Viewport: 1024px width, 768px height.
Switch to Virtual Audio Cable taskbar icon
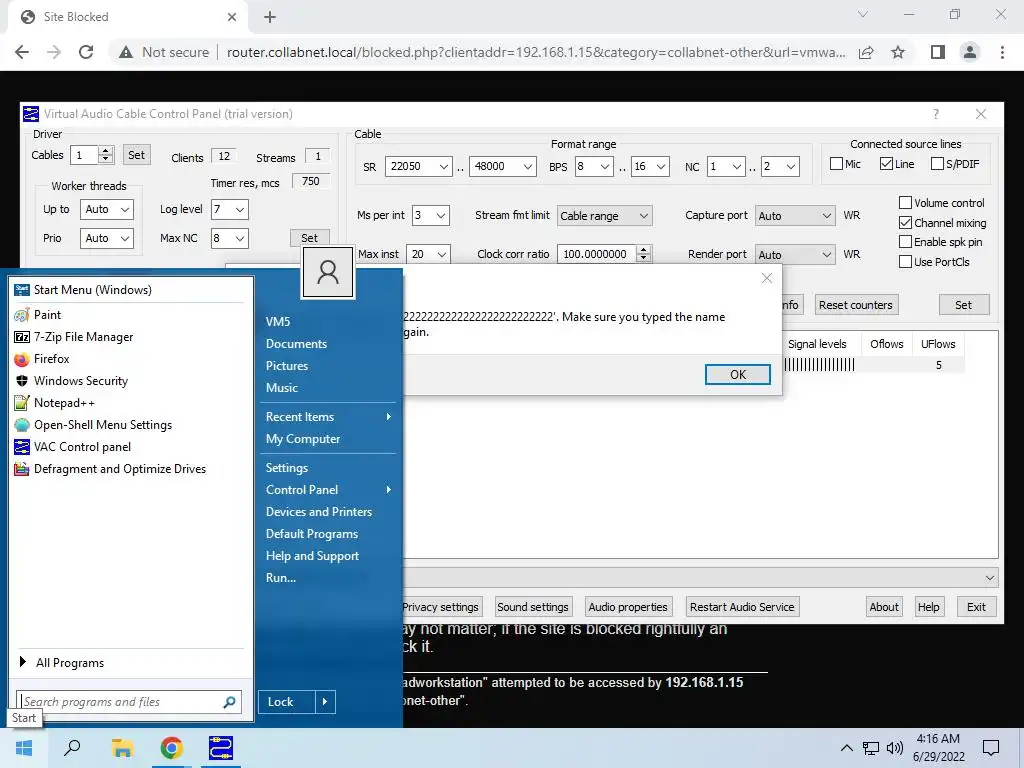[221, 748]
